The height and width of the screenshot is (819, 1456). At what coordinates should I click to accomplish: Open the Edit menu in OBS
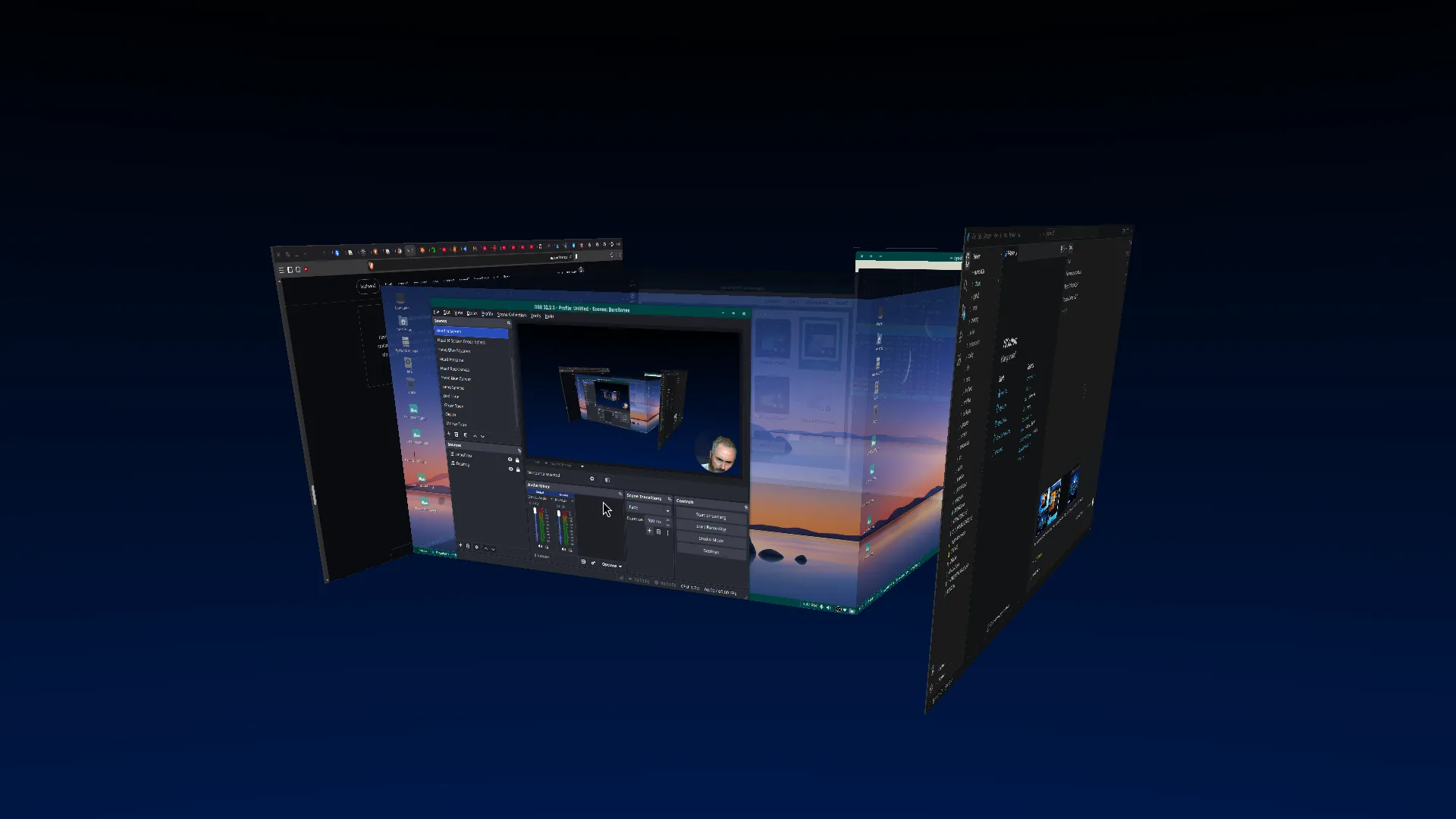447,312
